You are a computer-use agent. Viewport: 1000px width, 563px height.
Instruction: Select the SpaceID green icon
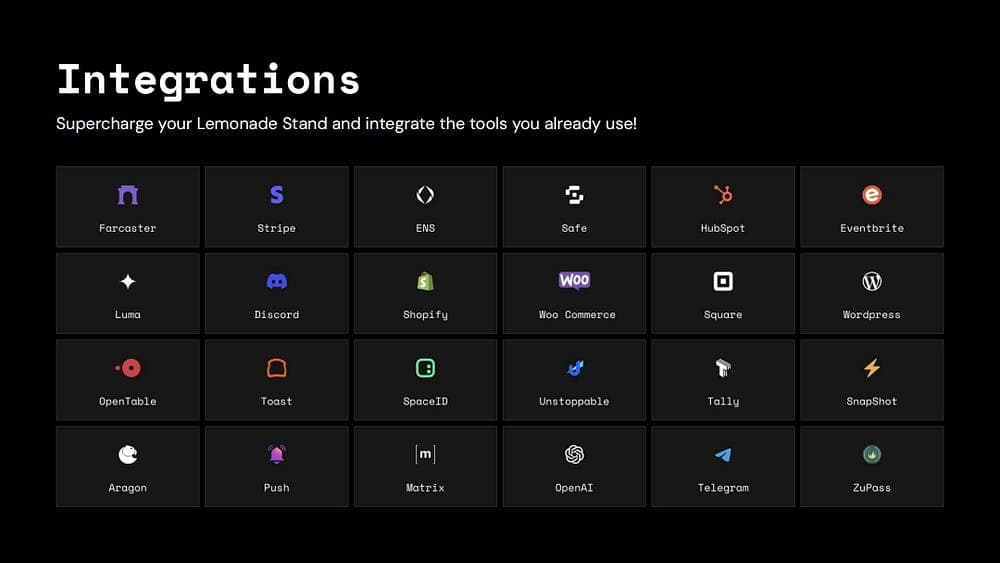(425, 368)
